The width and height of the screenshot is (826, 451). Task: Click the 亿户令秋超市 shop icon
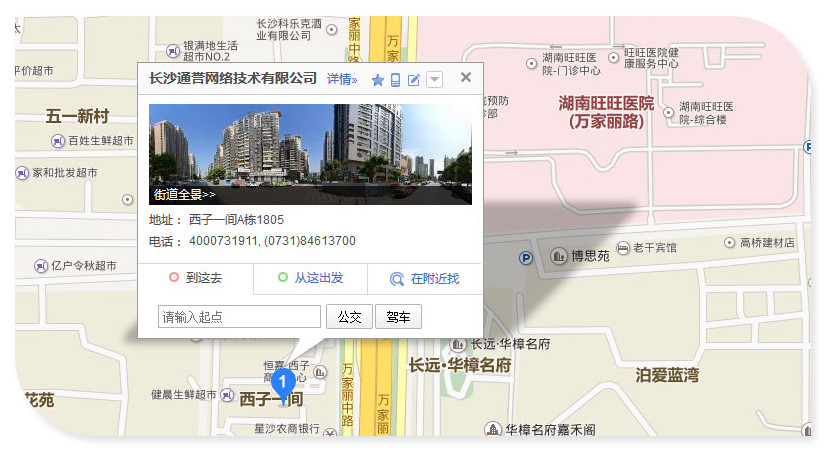tap(41, 266)
